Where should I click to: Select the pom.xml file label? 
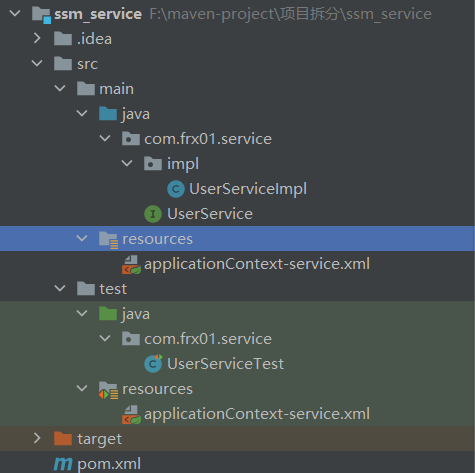109,464
